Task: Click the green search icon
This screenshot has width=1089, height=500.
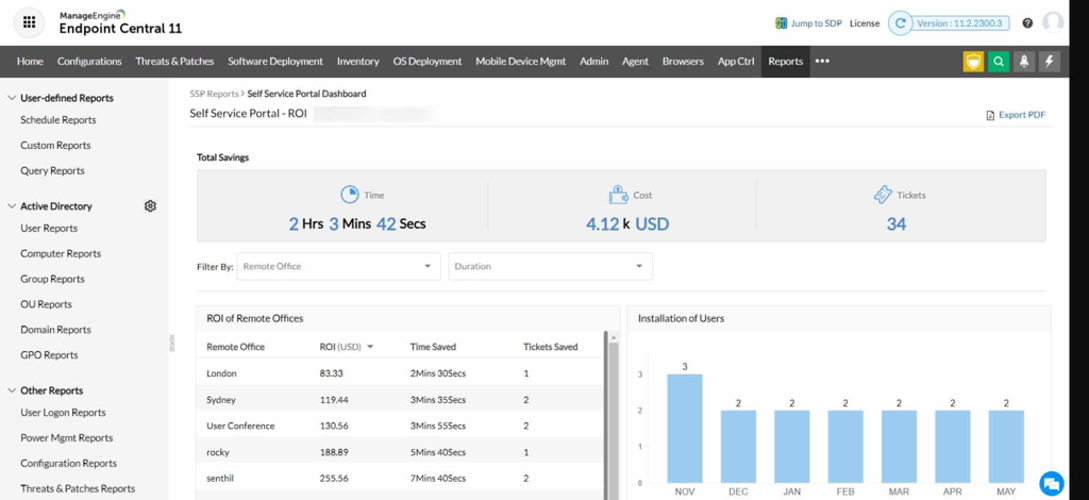Action: tap(998, 61)
